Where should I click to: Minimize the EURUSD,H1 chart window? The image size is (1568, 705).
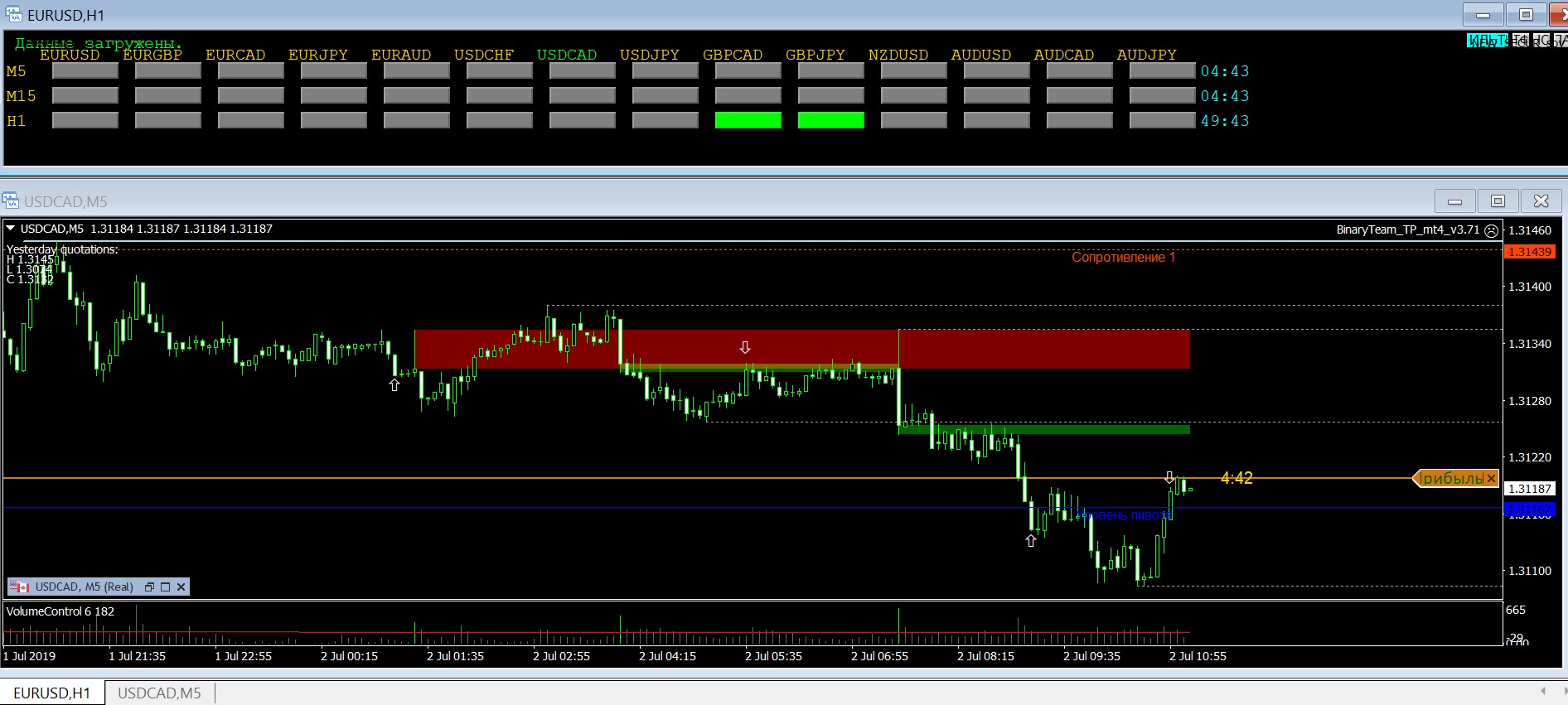[x=1484, y=15]
